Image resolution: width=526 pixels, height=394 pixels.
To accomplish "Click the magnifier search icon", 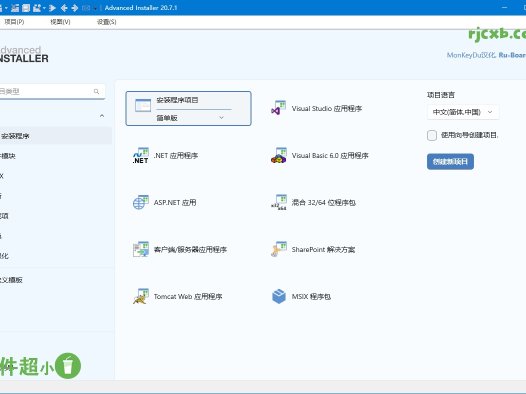I will (96, 92).
